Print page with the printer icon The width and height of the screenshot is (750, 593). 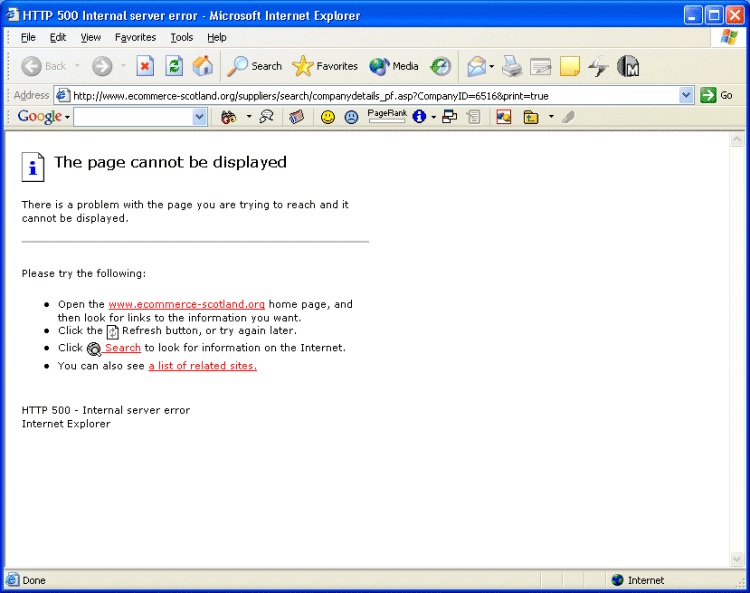point(512,66)
